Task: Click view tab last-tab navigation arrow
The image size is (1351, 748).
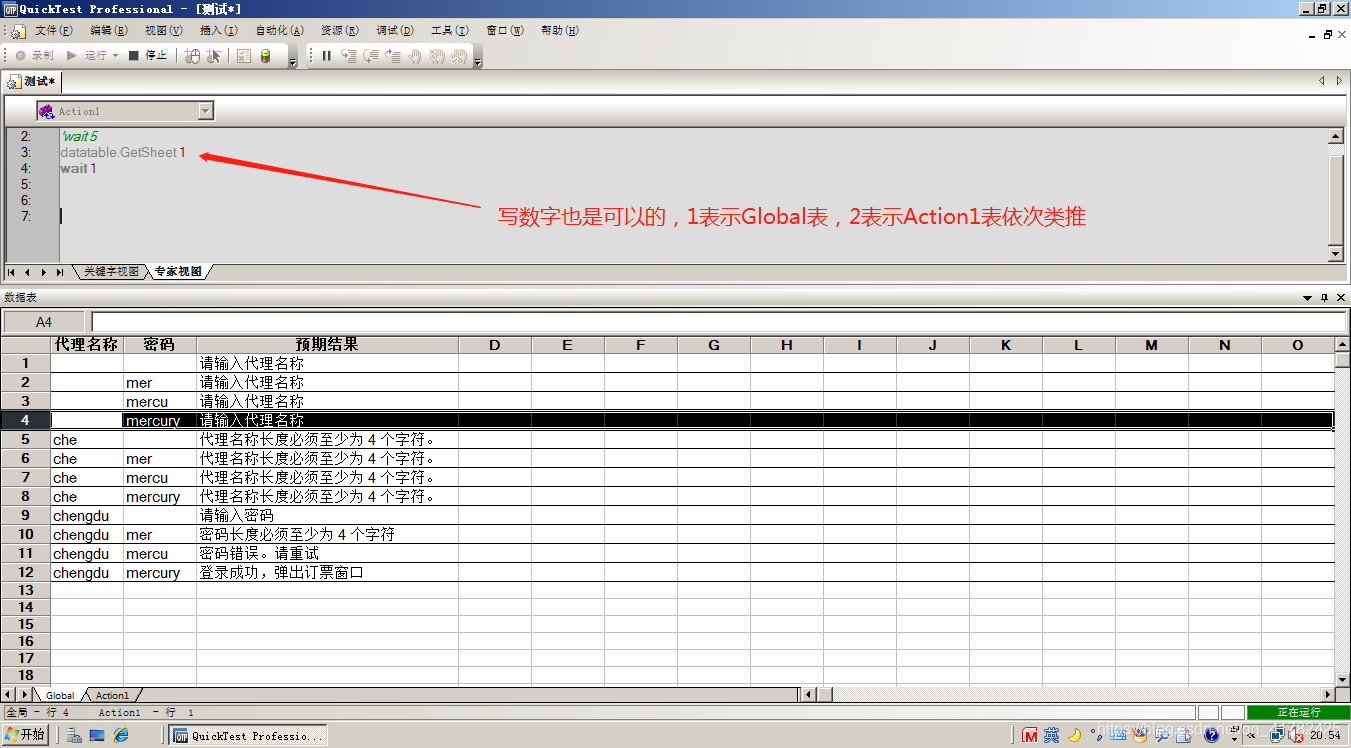Action: (x=60, y=272)
